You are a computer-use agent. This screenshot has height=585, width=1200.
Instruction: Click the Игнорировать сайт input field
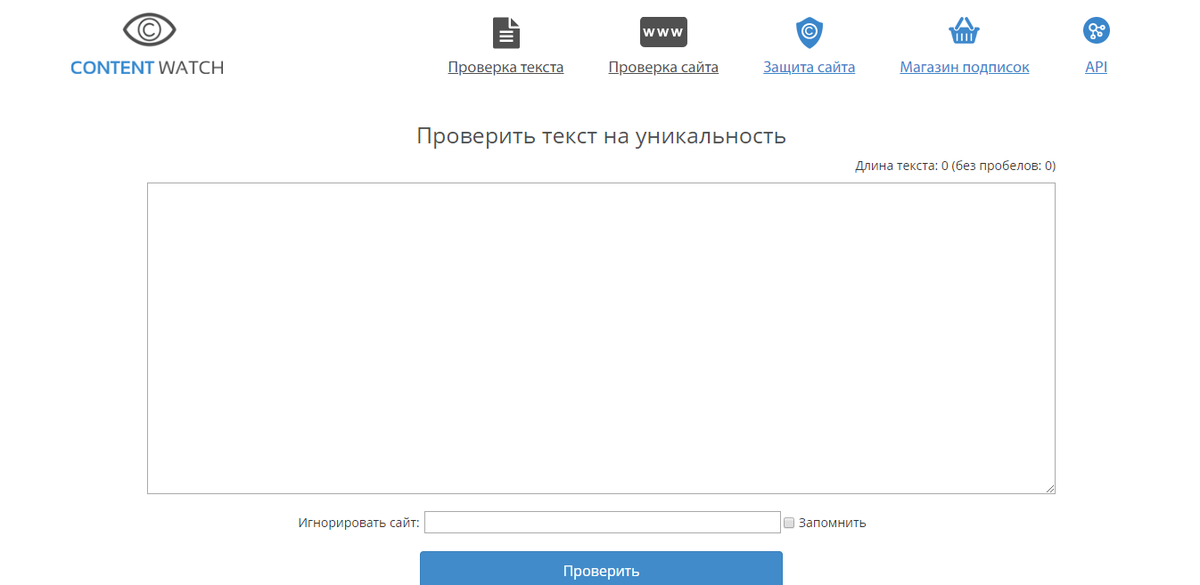click(x=602, y=521)
